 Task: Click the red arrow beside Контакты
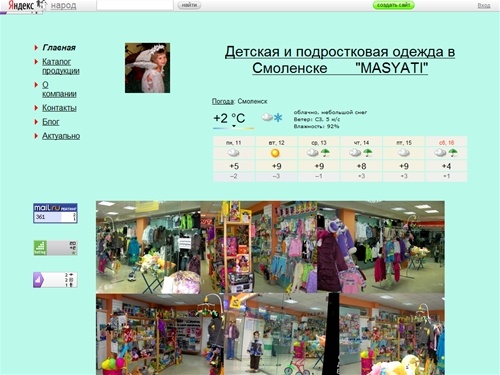[x=36, y=108]
